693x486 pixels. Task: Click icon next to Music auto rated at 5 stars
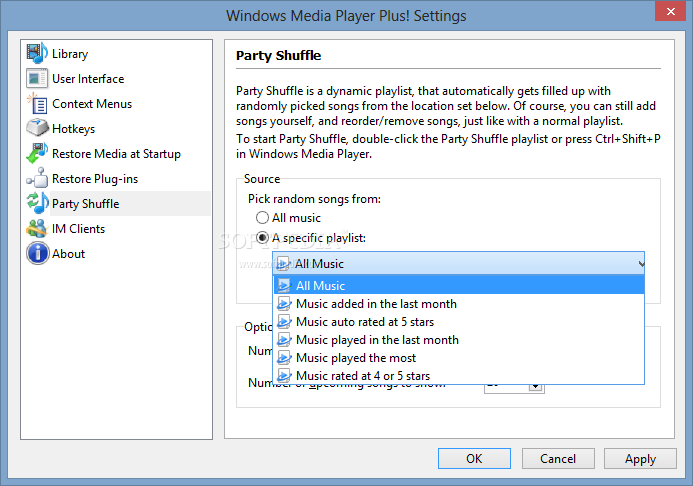[x=284, y=322]
